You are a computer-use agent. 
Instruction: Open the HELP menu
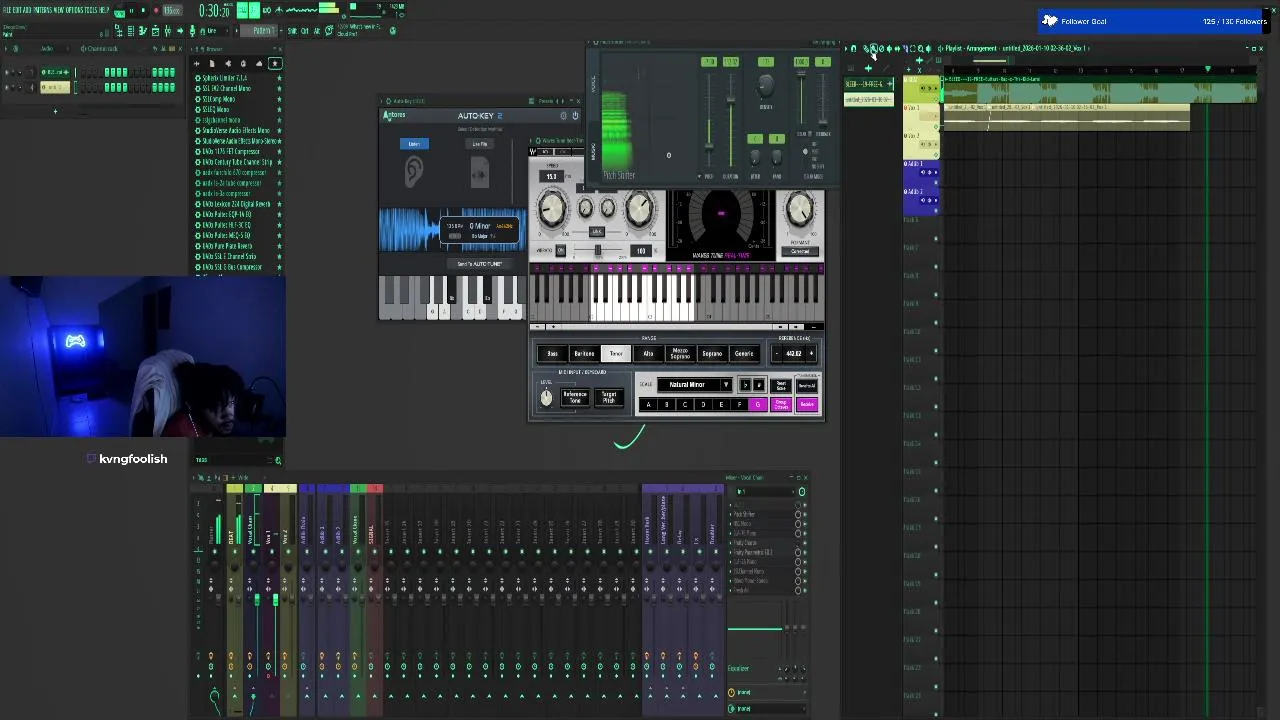(x=105, y=10)
